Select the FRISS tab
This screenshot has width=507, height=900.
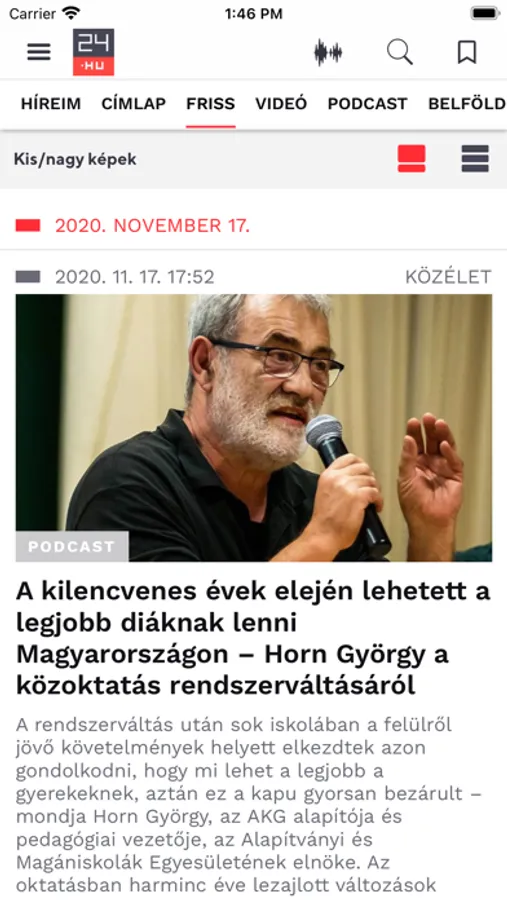211,104
